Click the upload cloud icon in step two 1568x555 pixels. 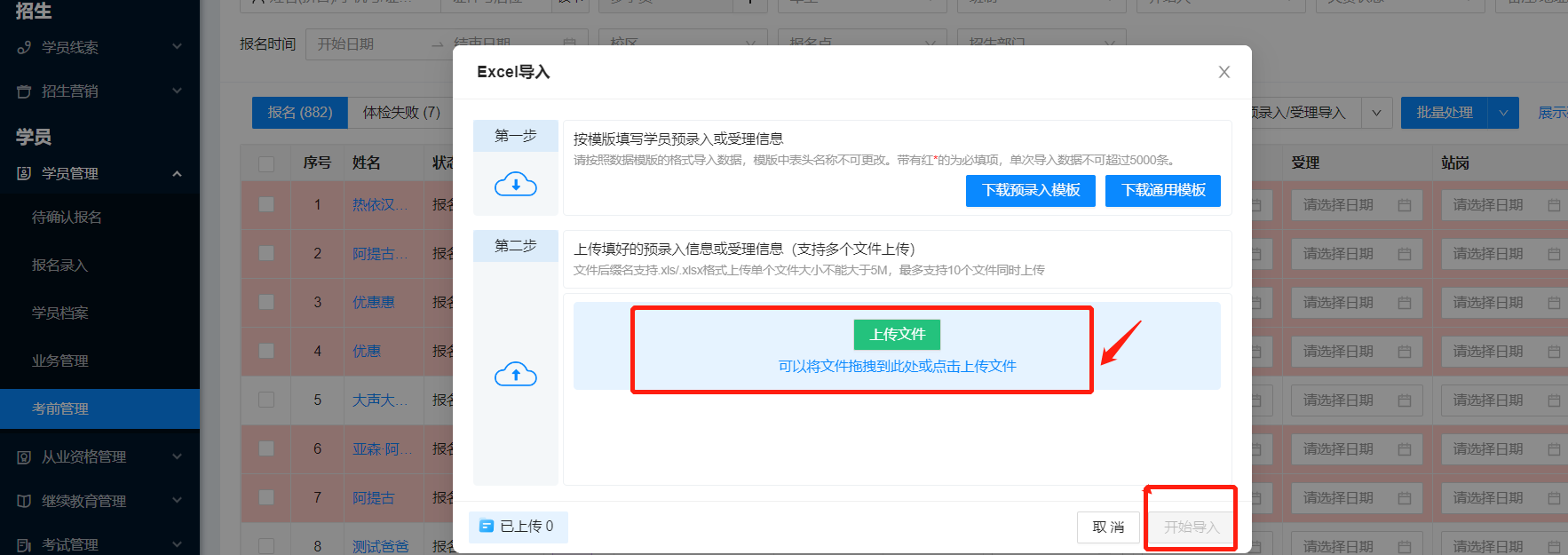515,375
